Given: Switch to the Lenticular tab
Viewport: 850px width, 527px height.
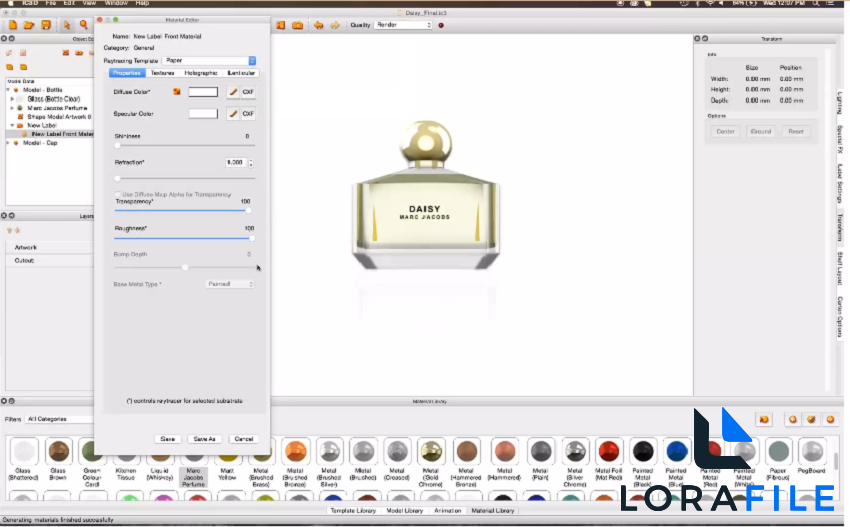Looking at the screenshot, I should (241, 73).
